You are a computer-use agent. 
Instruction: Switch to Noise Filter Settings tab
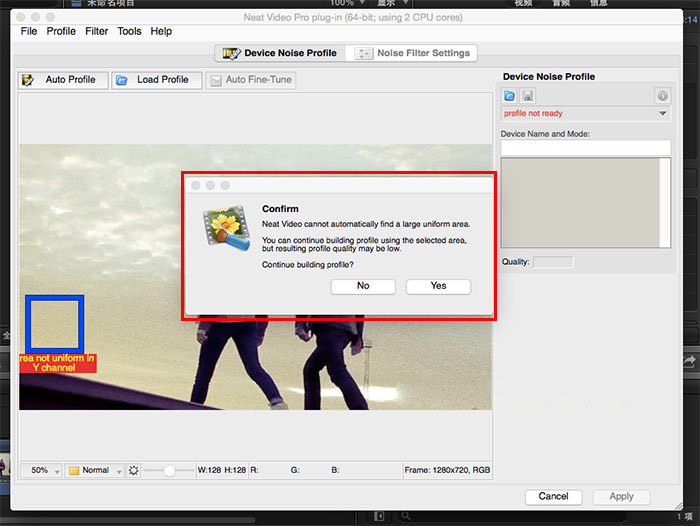(x=412, y=53)
